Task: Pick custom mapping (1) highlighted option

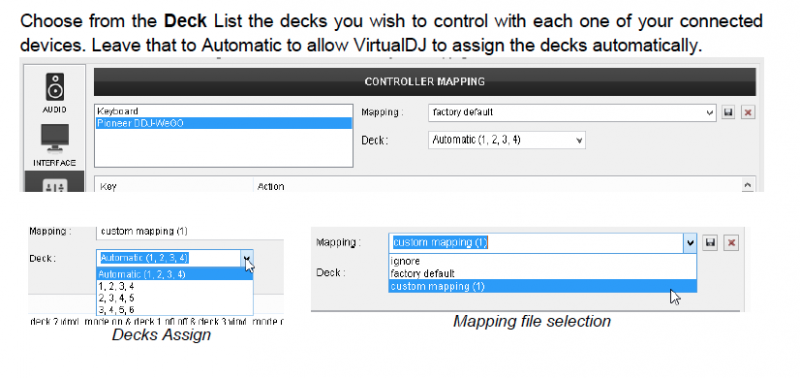Action: click(542, 286)
